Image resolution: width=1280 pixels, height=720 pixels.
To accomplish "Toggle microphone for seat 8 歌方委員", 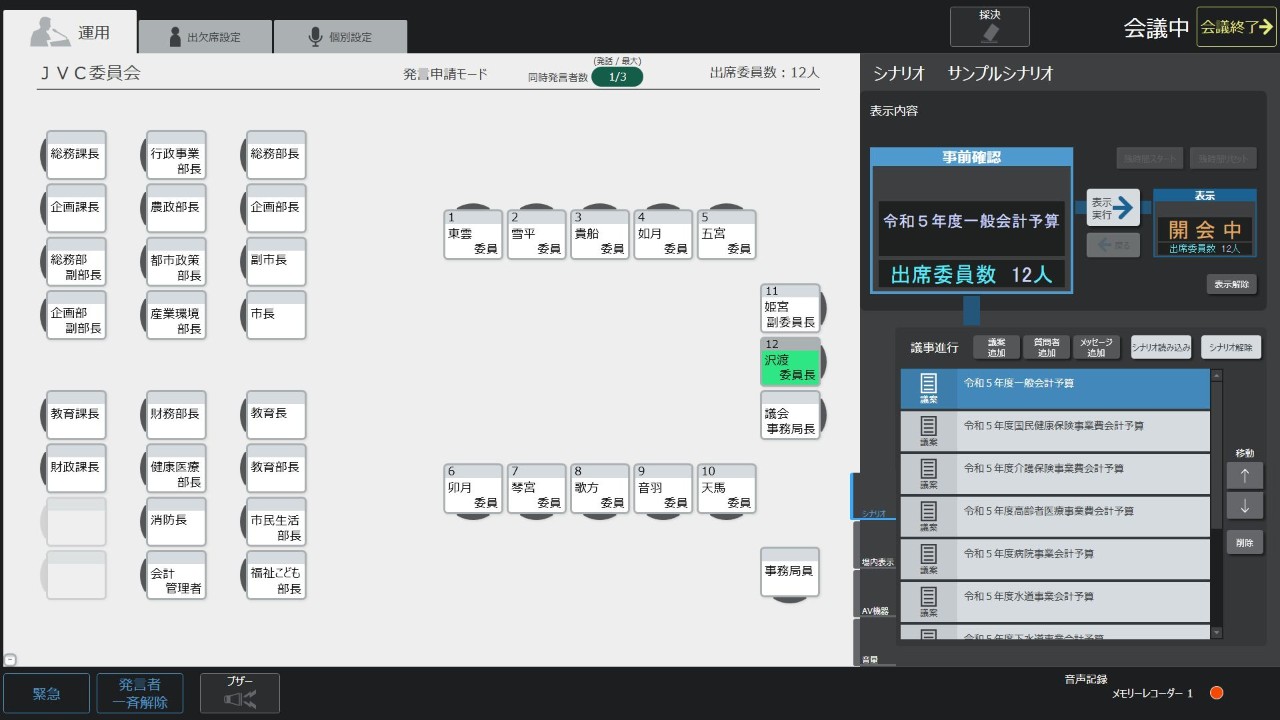I will pos(600,488).
